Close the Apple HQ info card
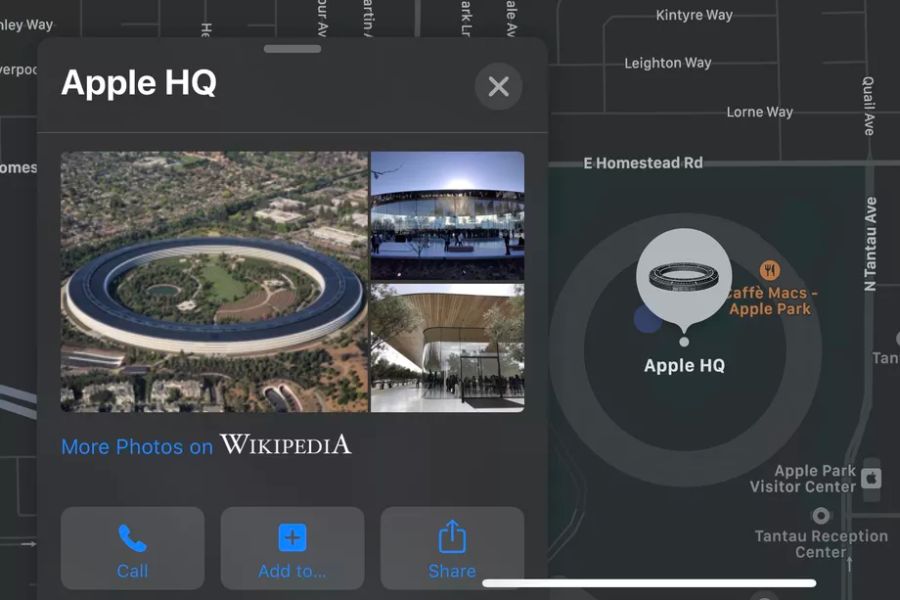The image size is (900, 600). point(498,87)
